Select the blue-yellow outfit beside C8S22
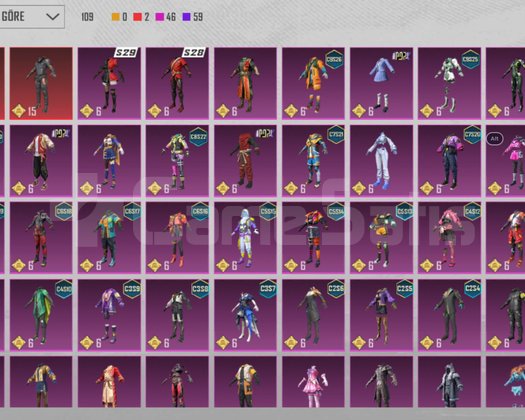Image resolution: width=525 pixels, height=420 pixels. (x=109, y=161)
